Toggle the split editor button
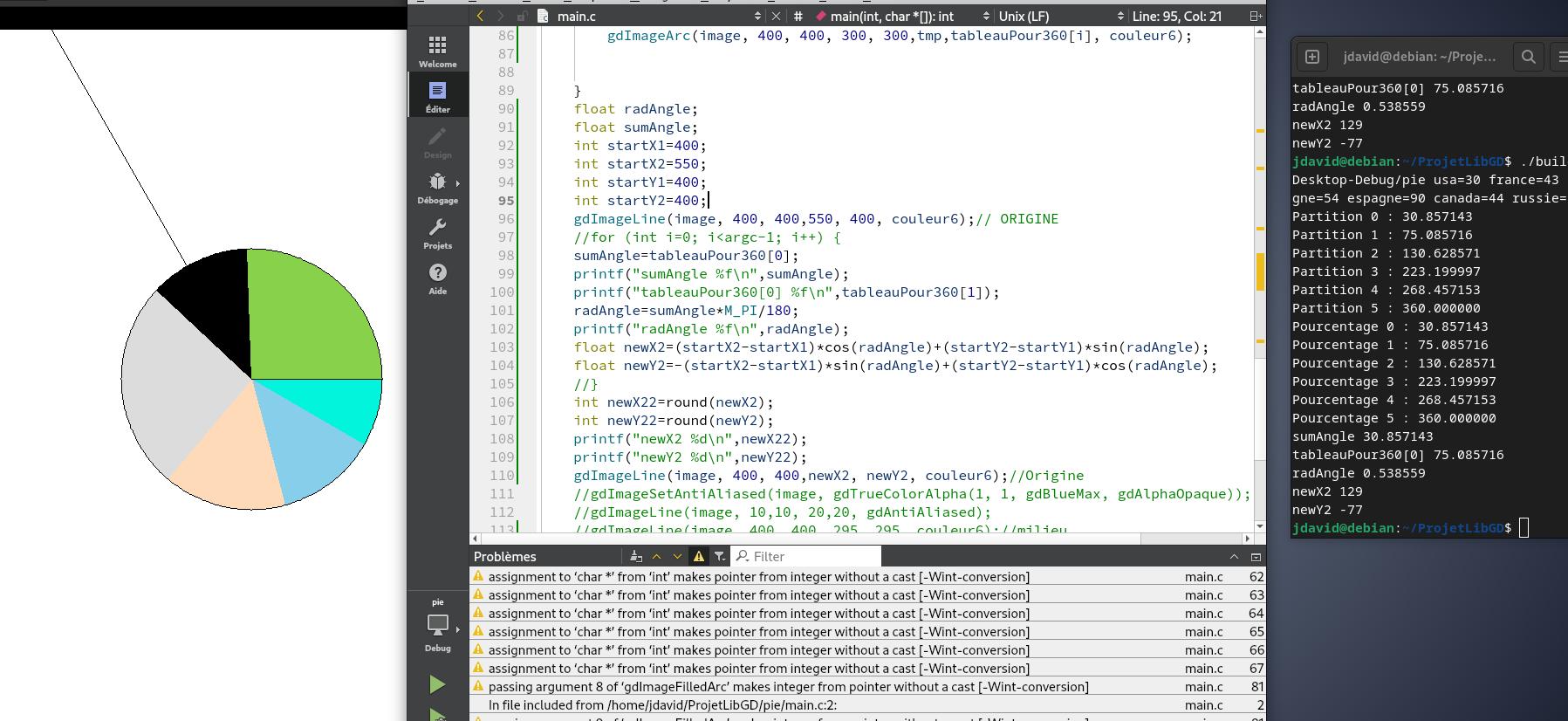The image size is (1568, 721). tap(1256, 16)
